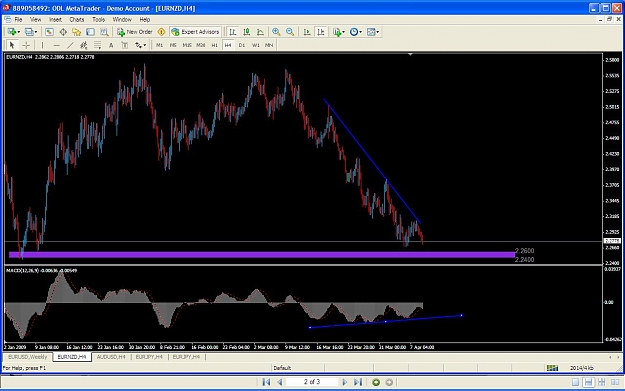
Task: Expand the Templates dropdown arrow
Action: coord(378,32)
